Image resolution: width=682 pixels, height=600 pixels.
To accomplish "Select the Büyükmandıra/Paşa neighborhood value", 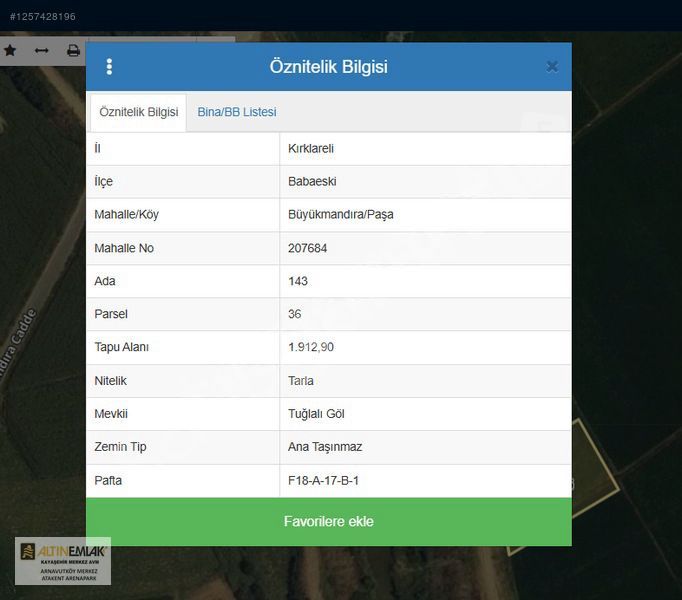I will (340, 214).
